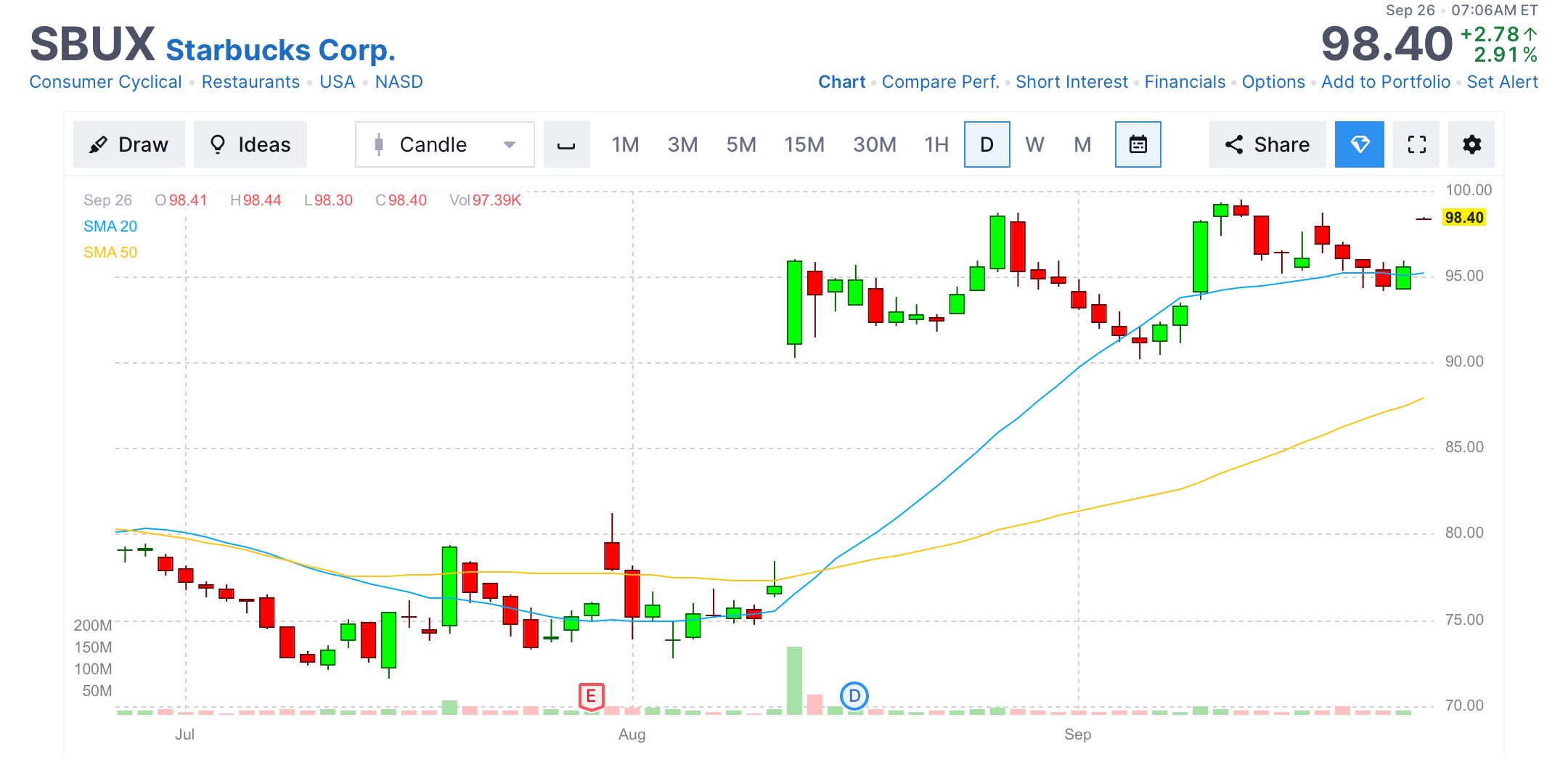
Task: Click the SMA 20 indicator label
Action: click(110, 226)
